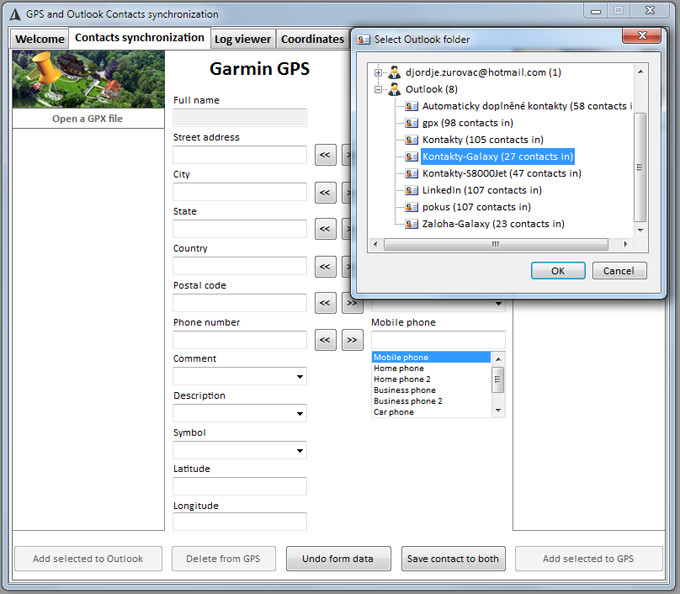This screenshot has width=680, height=594.
Task: Click the phone type list scrollbar down arrow
Action: [x=498, y=410]
